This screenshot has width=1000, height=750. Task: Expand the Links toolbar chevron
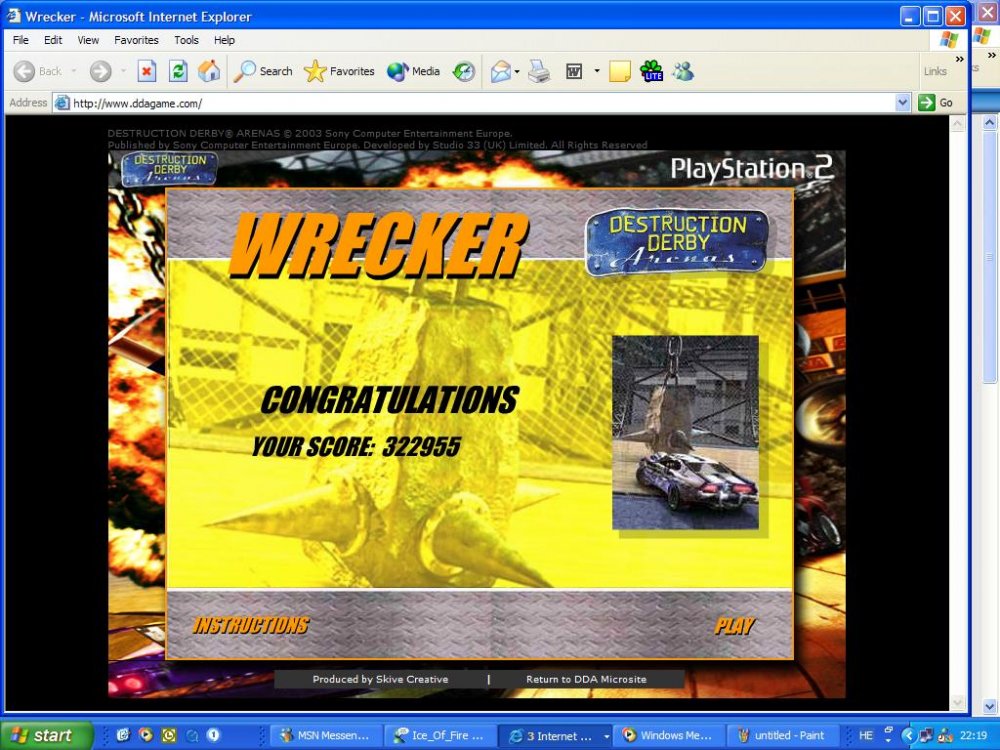click(959, 59)
